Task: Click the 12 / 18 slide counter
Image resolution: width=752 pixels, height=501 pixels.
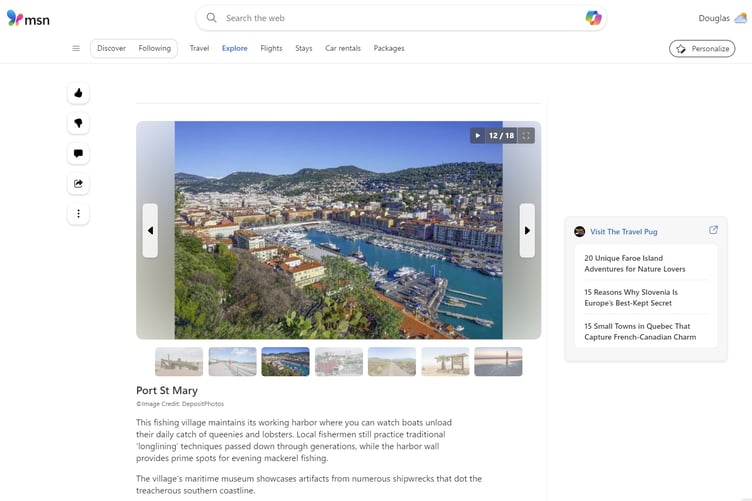Action: pyautogui.click(x=501, y=136)
